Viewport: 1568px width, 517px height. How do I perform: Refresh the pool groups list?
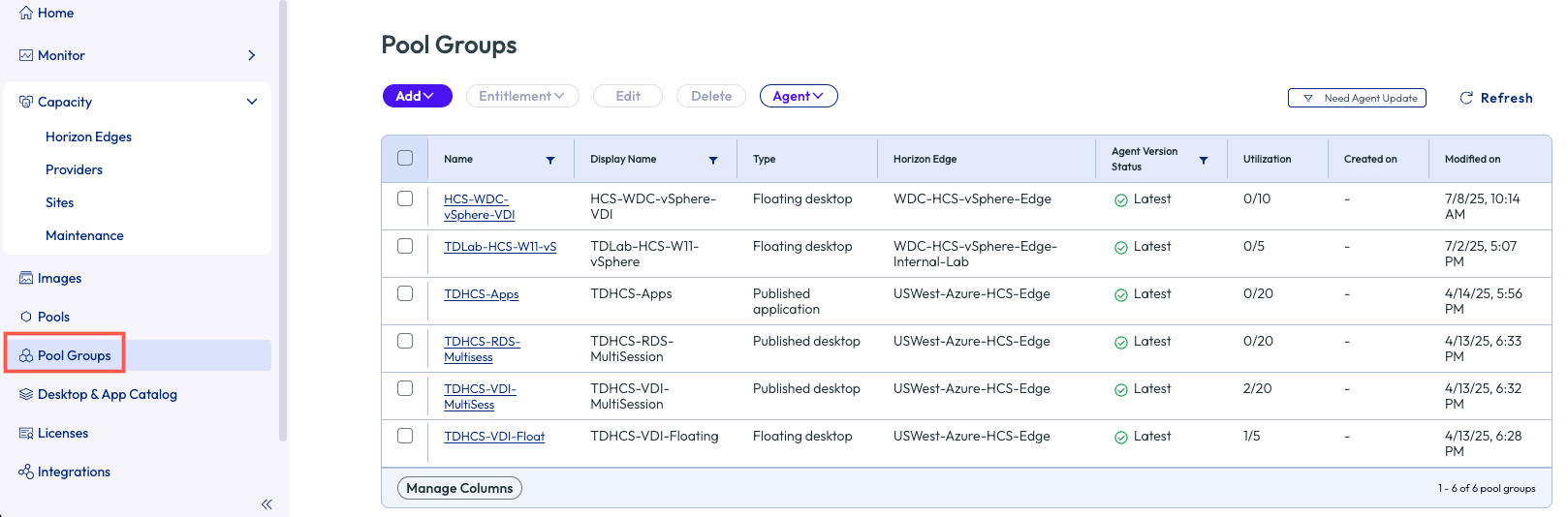(1496, 98)
